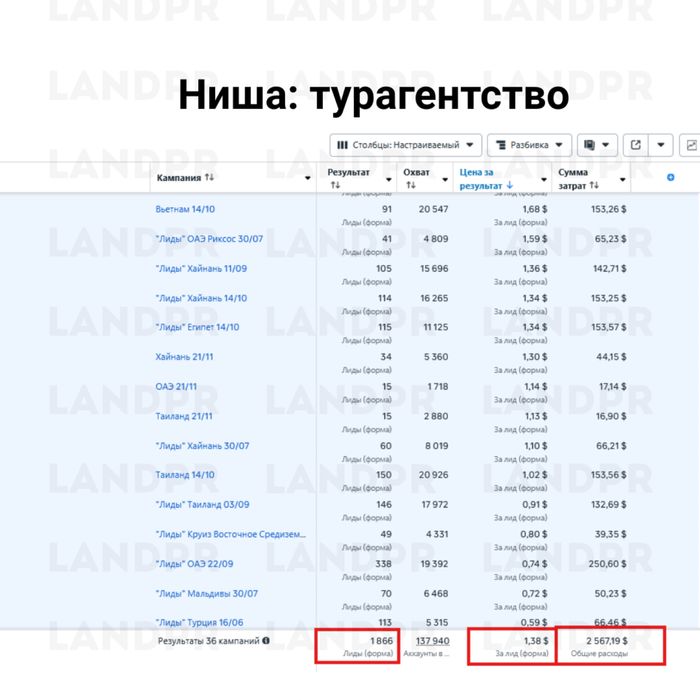700x700 pixels.
Task: Open campaign "Лиды" Таиланд 03/09
Action: point(202,504)
